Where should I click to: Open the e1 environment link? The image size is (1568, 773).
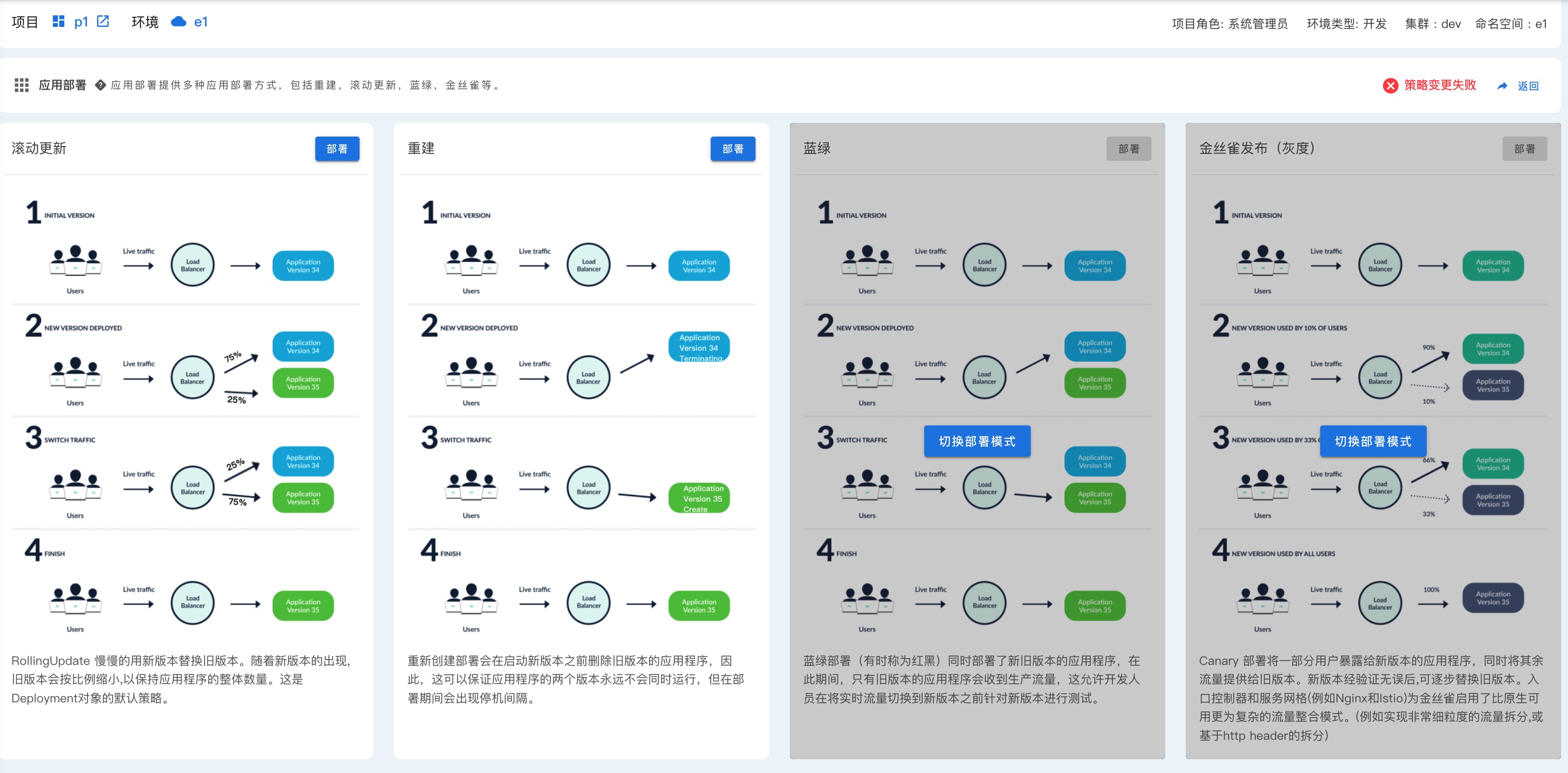pos(201,22)
